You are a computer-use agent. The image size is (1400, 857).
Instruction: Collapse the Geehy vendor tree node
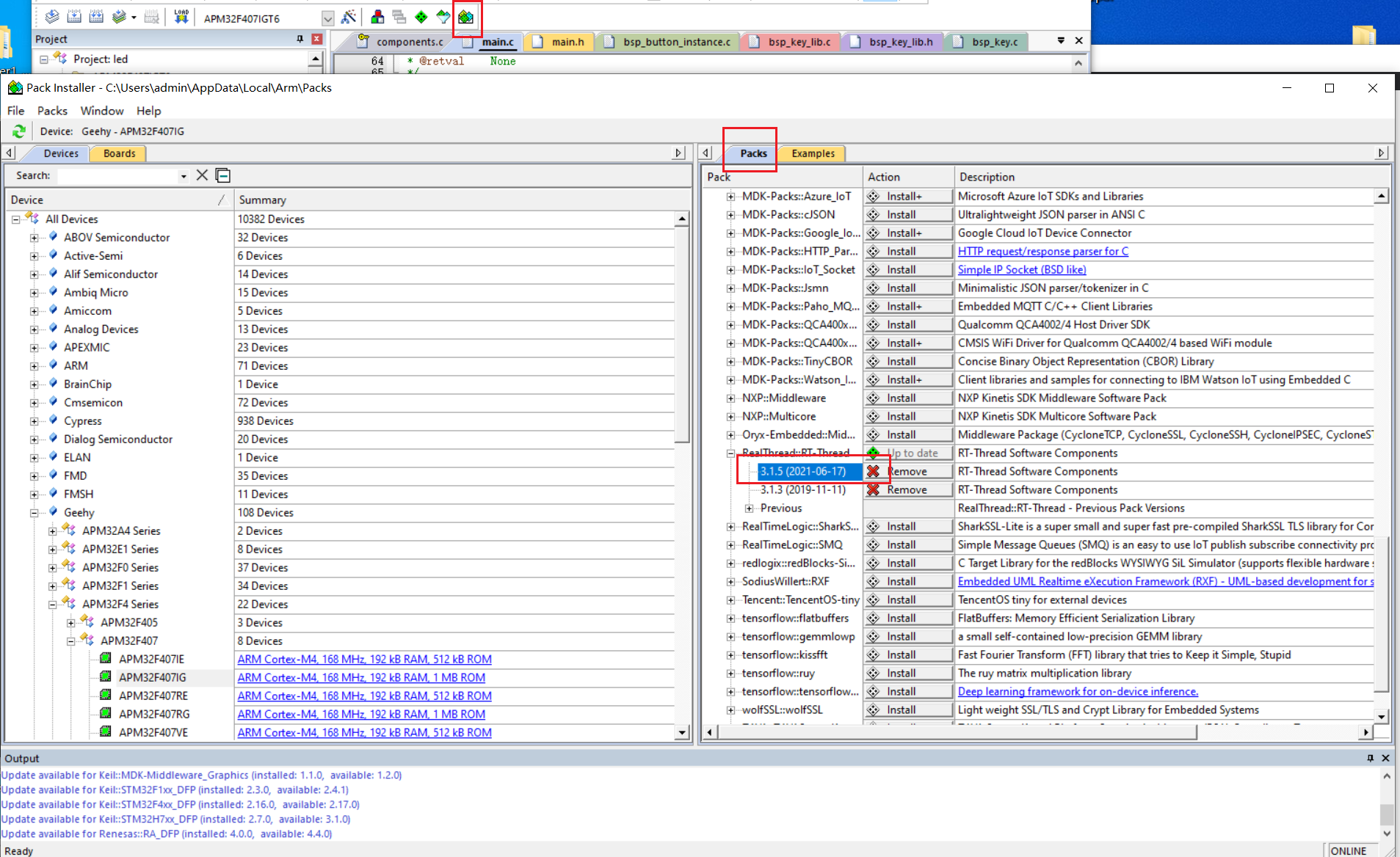[34, 513]
